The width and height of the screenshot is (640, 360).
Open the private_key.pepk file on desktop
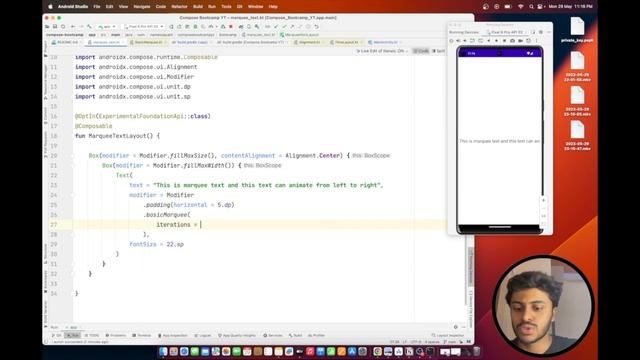[577, 30]
